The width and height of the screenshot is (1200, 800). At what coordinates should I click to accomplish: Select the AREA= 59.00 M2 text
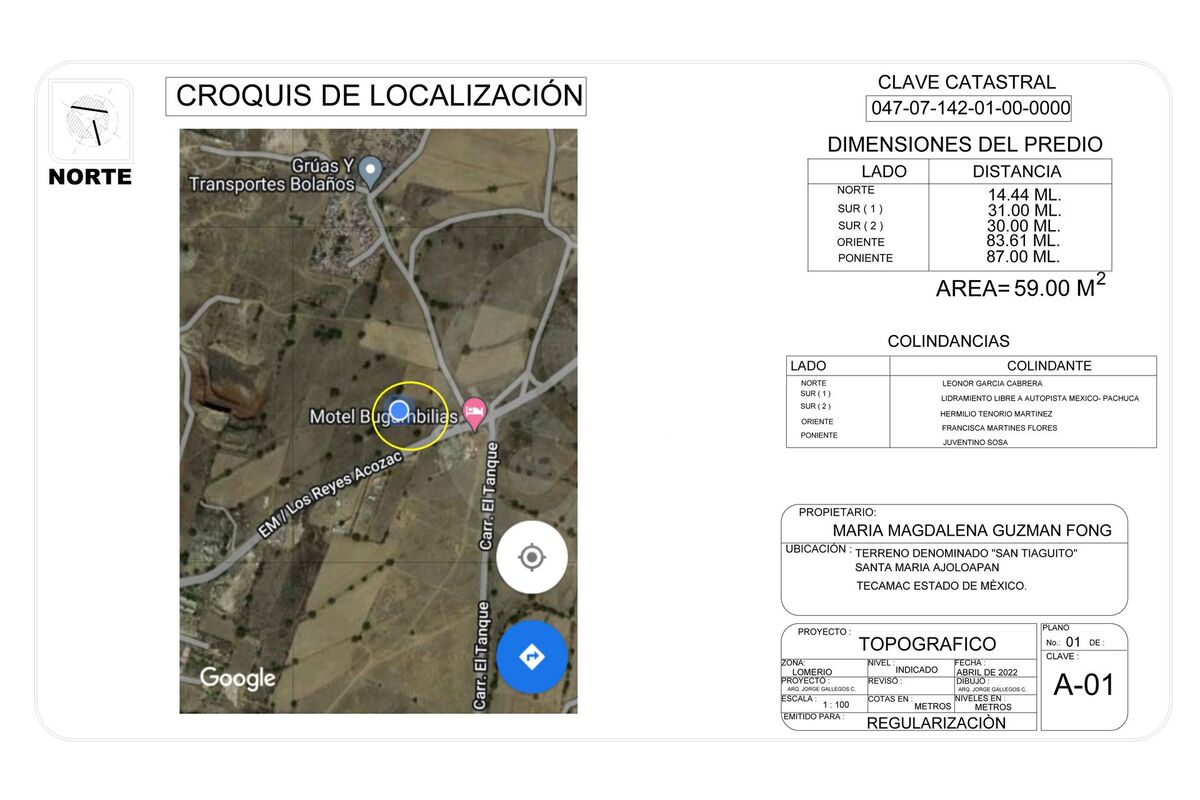(x=1020, y=288)
